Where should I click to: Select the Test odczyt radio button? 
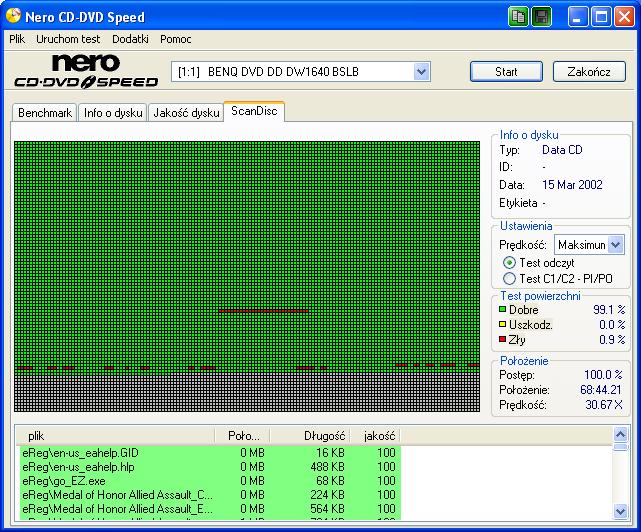(509, 263)
